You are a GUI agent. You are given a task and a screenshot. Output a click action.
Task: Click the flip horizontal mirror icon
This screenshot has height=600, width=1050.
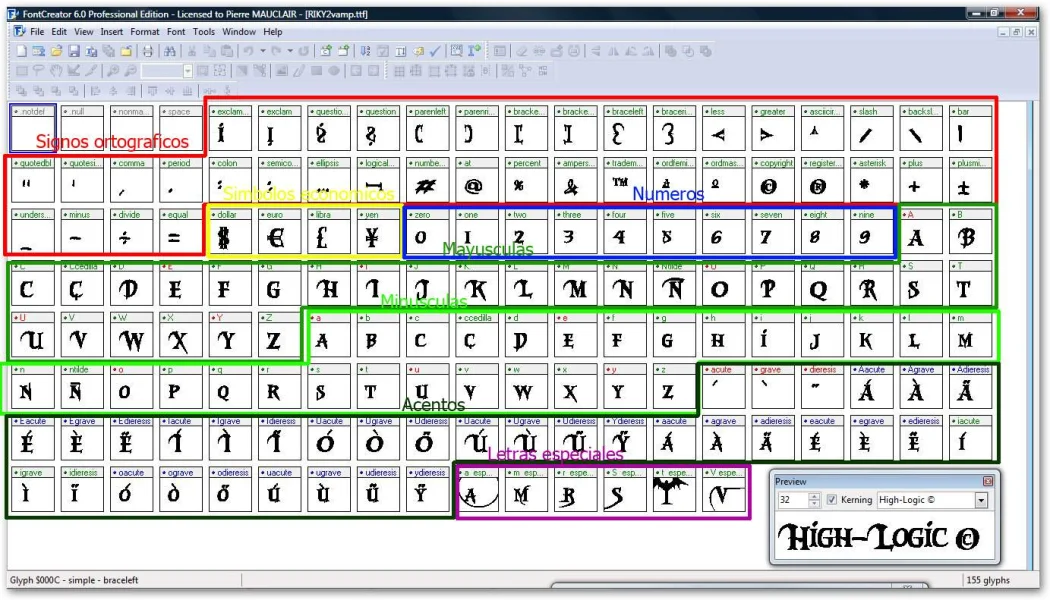tap(613, 52)
